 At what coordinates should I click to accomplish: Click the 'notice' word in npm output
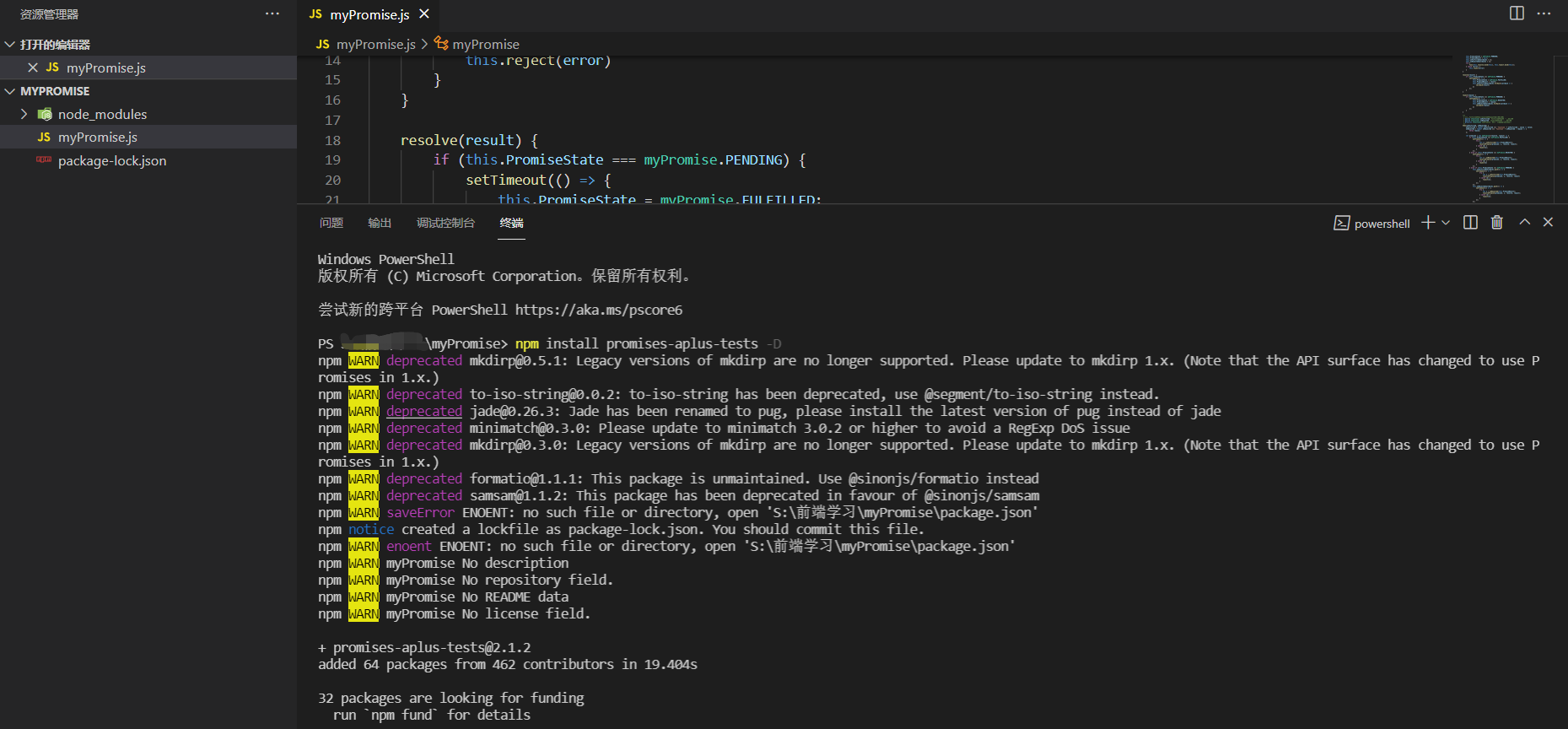[x=371, y=529]
